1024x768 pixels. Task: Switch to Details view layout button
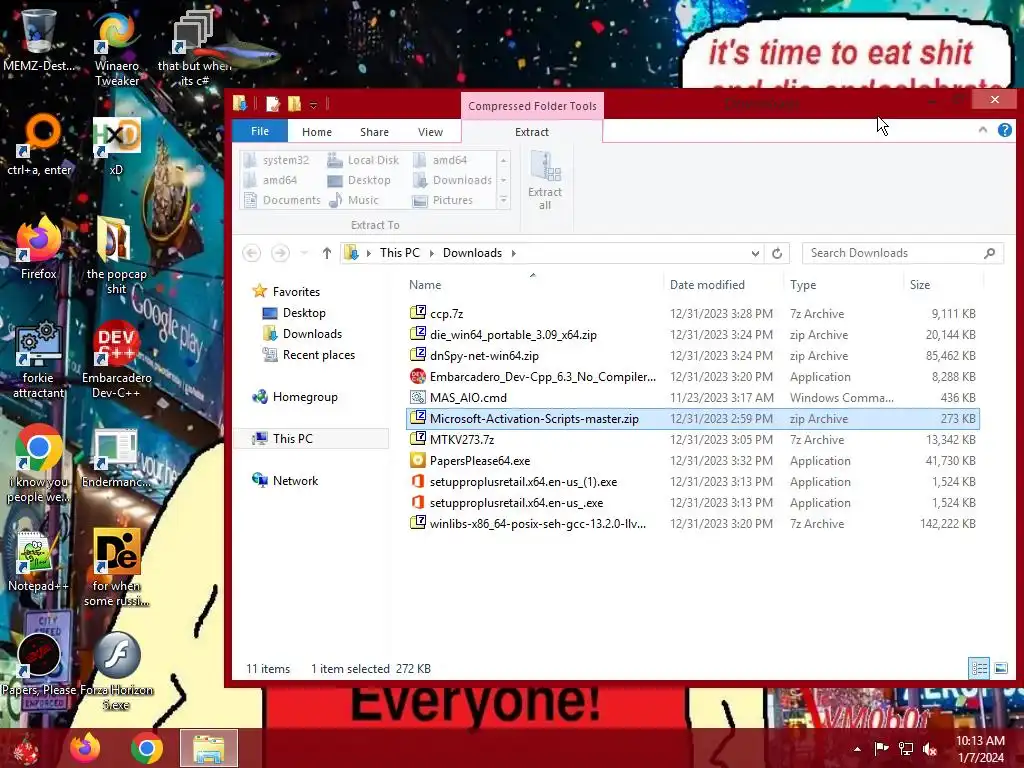pyautogui.click(x=979, y=668)
